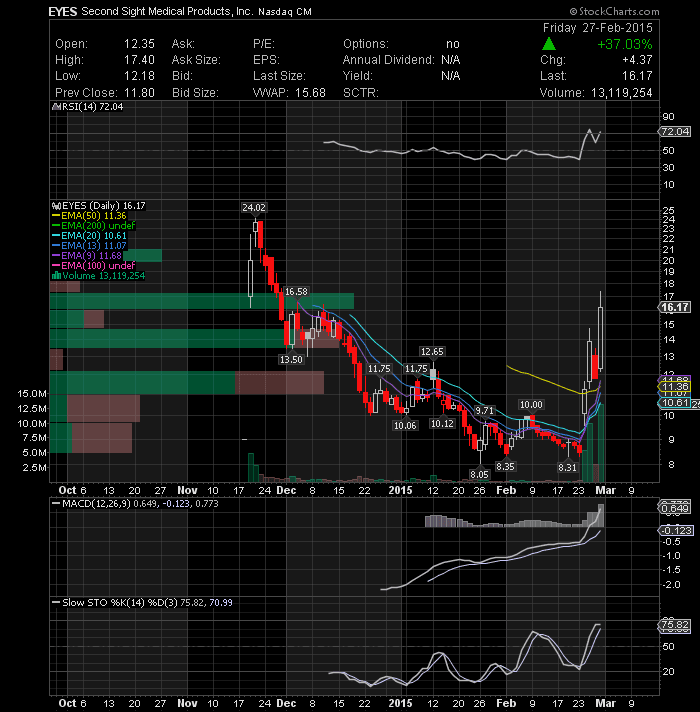The height and width of the screenshot is (712, 700).
Task: Click the VWAP value 15.68
Action: 311,93
